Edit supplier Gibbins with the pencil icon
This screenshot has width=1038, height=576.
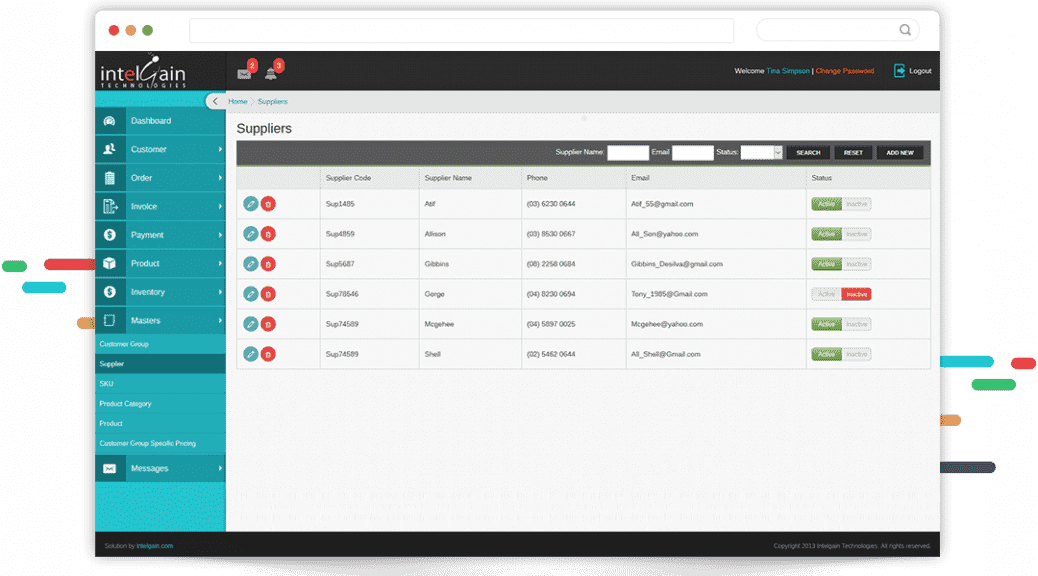pyautogui.click(x=250, y=264)
